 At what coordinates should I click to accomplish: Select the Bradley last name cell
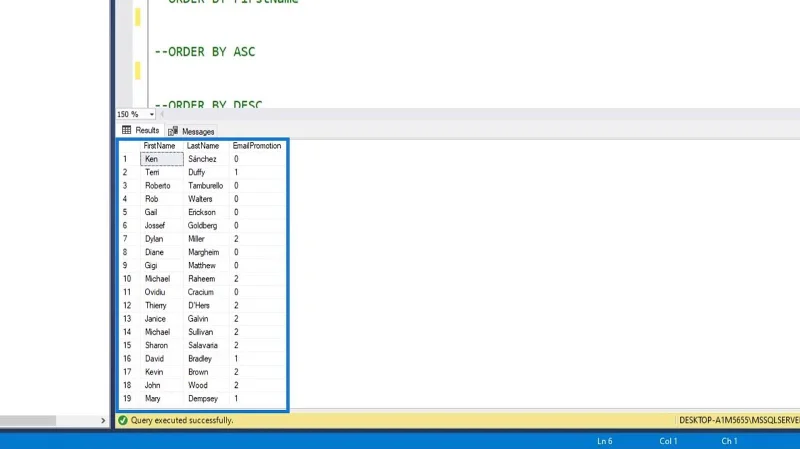point(207,358)
